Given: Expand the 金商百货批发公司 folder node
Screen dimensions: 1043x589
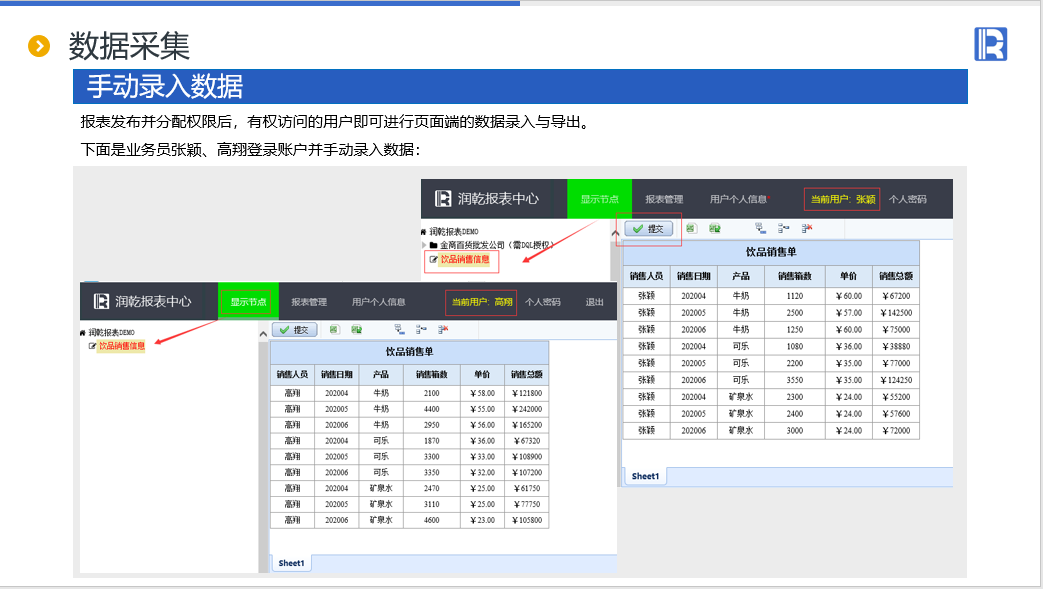Looking at the screenshot, I should 425,244.
